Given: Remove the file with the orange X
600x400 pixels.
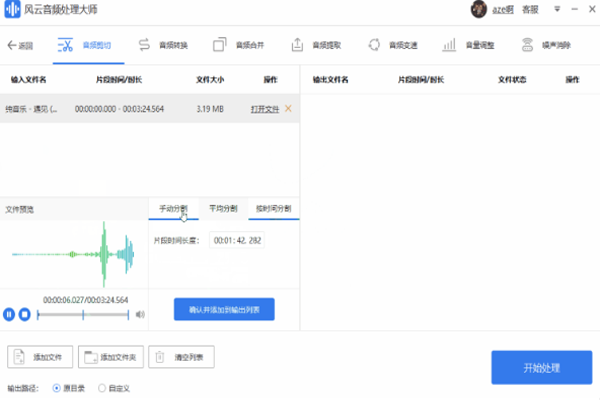Looking at the screenshot, I should 289,108.
